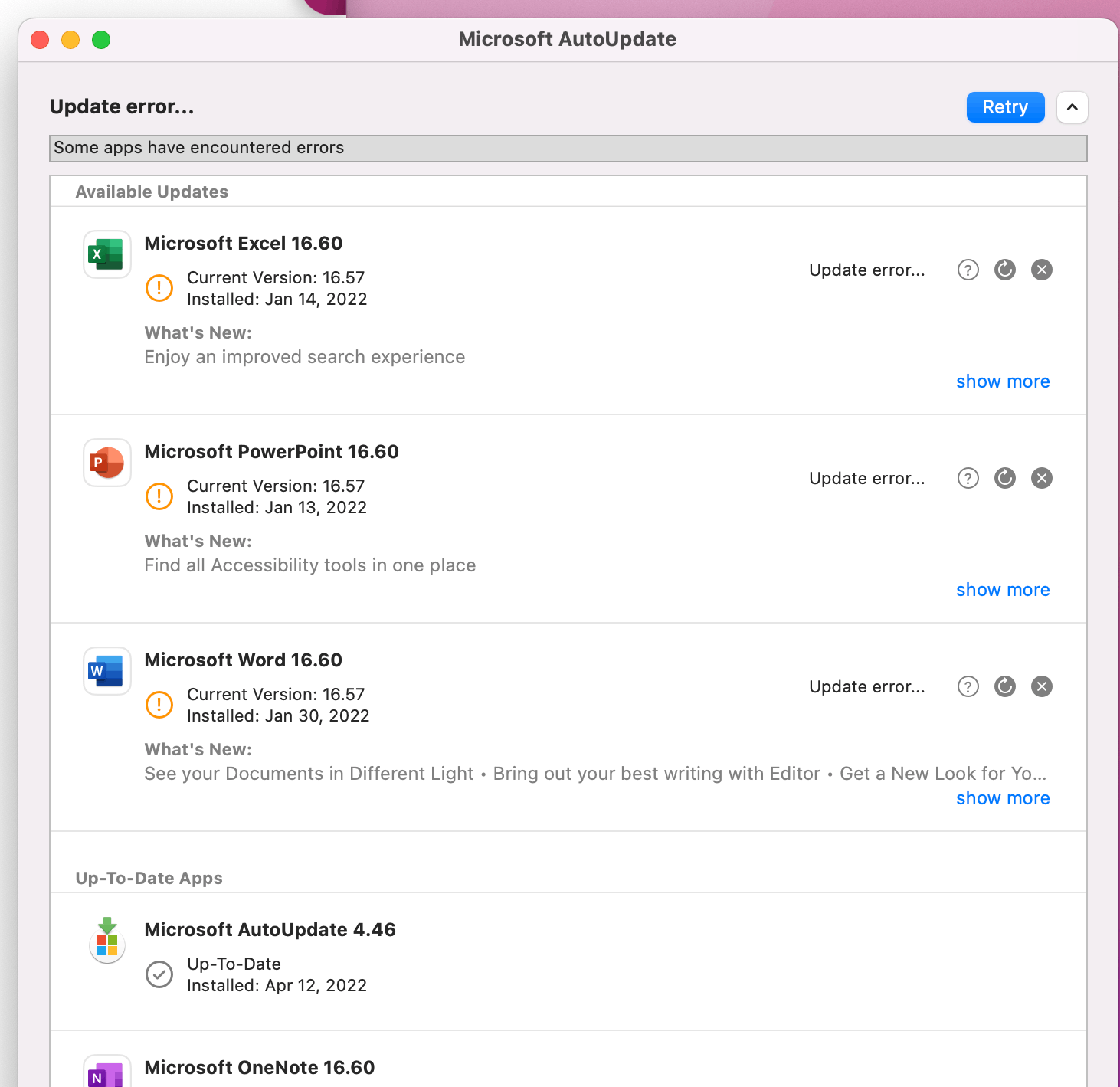This screenshot has height=1087, width=1120.
Task: Open help for PowerPoint update error
Action: pos(968,478)
